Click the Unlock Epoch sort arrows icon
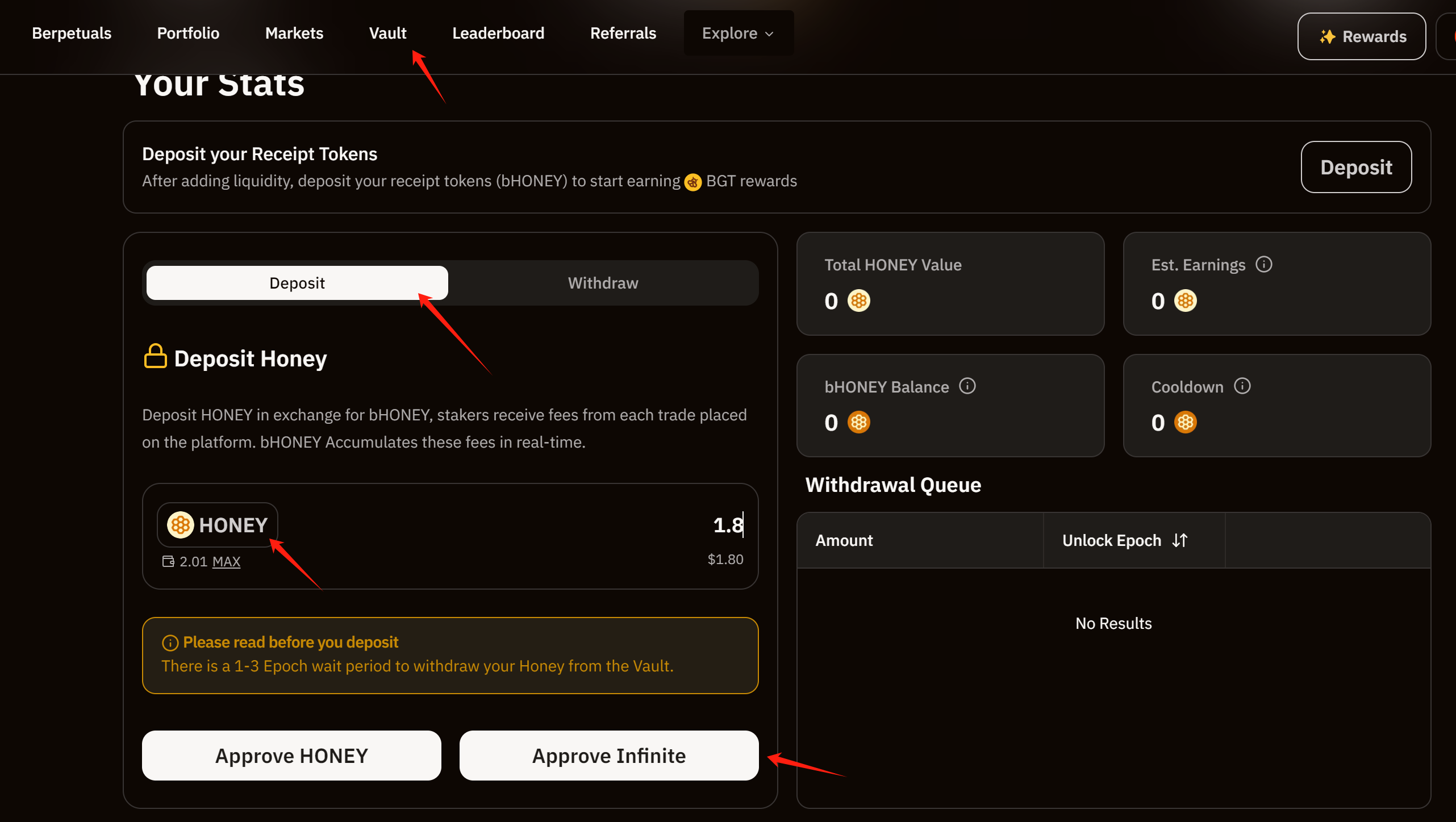This screenshot has height=822, width=1456. 1180,540
